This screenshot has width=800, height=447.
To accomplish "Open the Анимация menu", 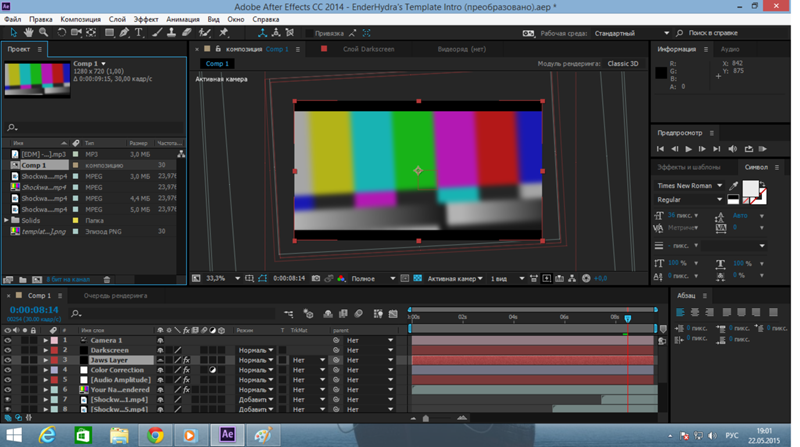I will (183, 19).
